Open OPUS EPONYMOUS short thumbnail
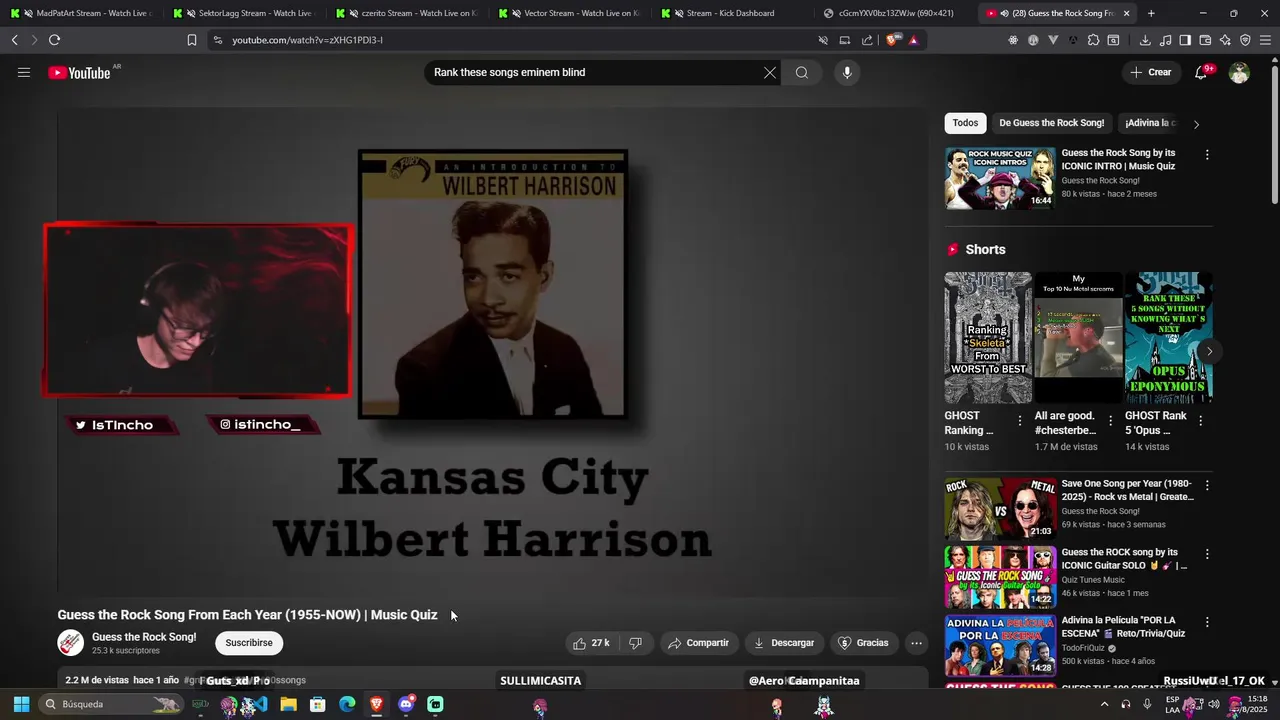The image size is (1280, 720). pos(1169,338)
